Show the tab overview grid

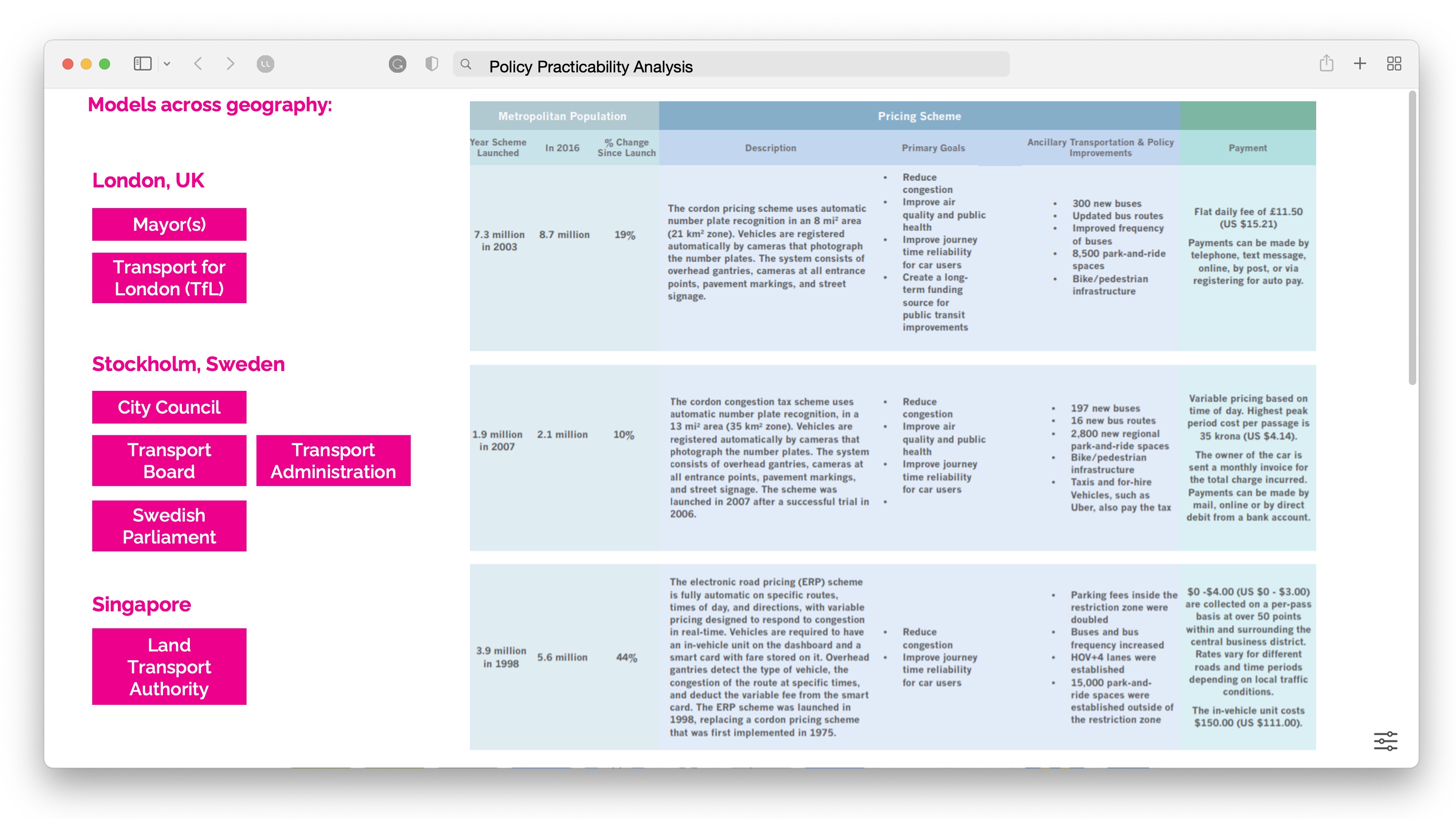pyautogui.click(x=1394, y=63)
